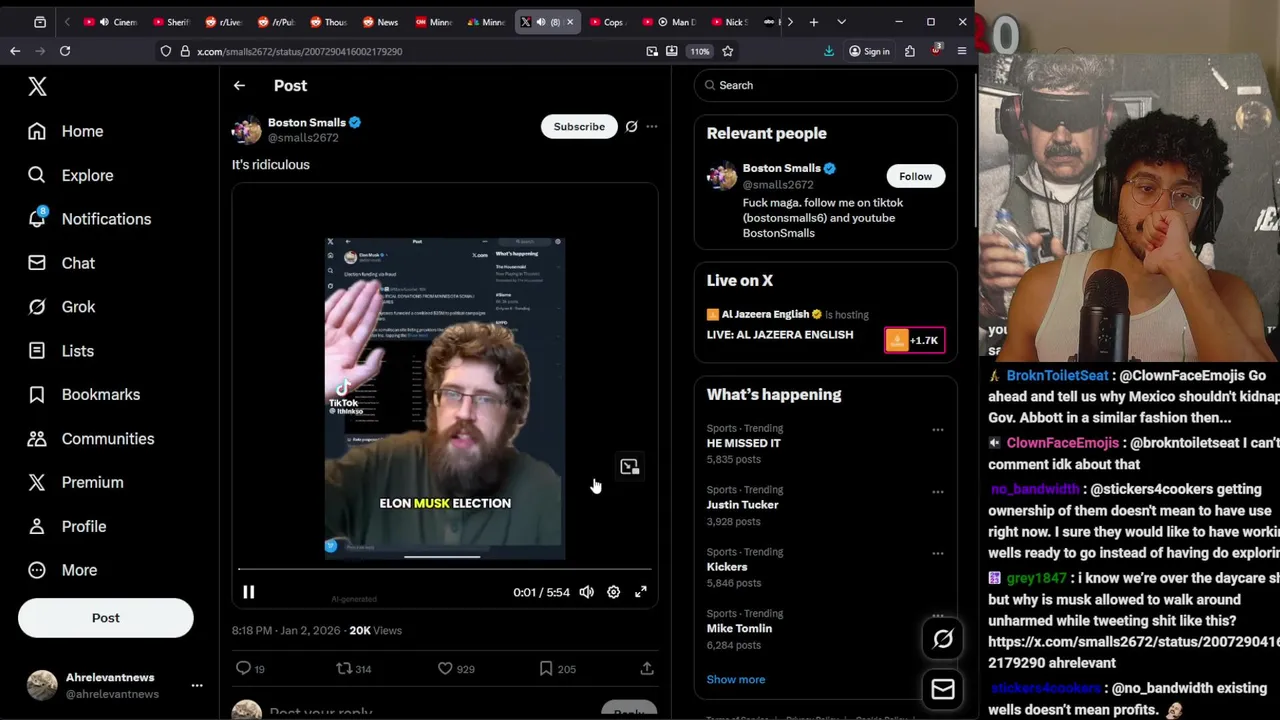Screen dimensions: 1280x720
Task: Like the post with 929 likes
Action: tap(455, 668)
